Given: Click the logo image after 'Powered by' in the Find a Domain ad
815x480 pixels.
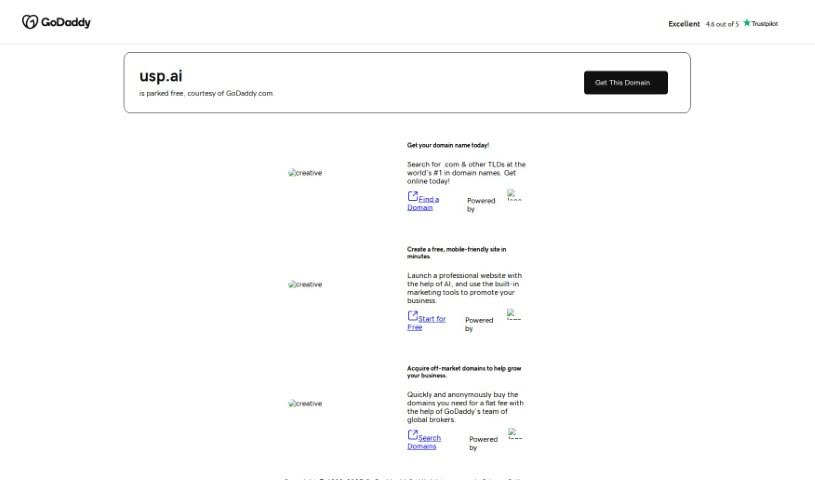Looking at the screenshot, I should [514, 194].
